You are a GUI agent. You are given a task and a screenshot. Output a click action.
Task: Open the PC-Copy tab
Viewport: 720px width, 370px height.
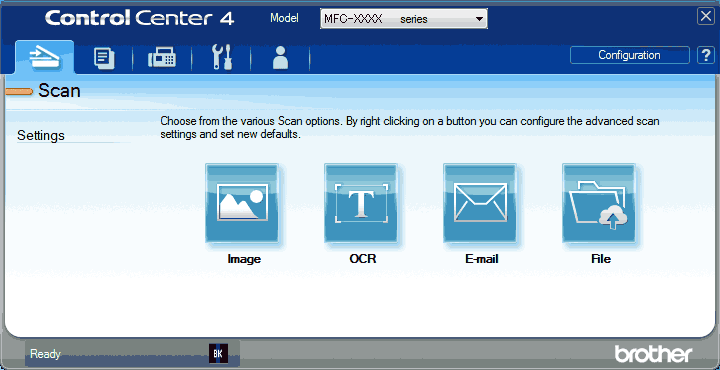click(x=103, y=59)
